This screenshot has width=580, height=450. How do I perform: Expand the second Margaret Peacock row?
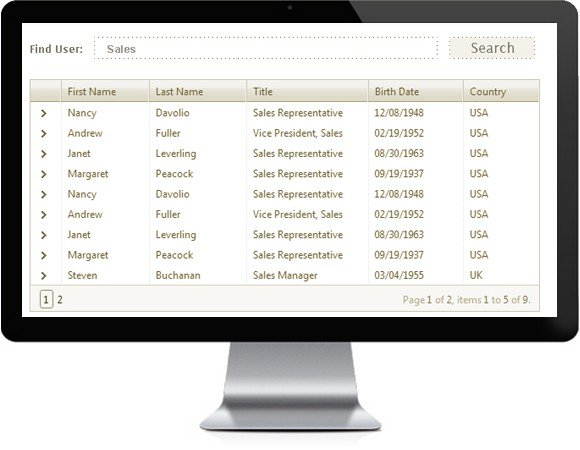click(x=44, y=256)
